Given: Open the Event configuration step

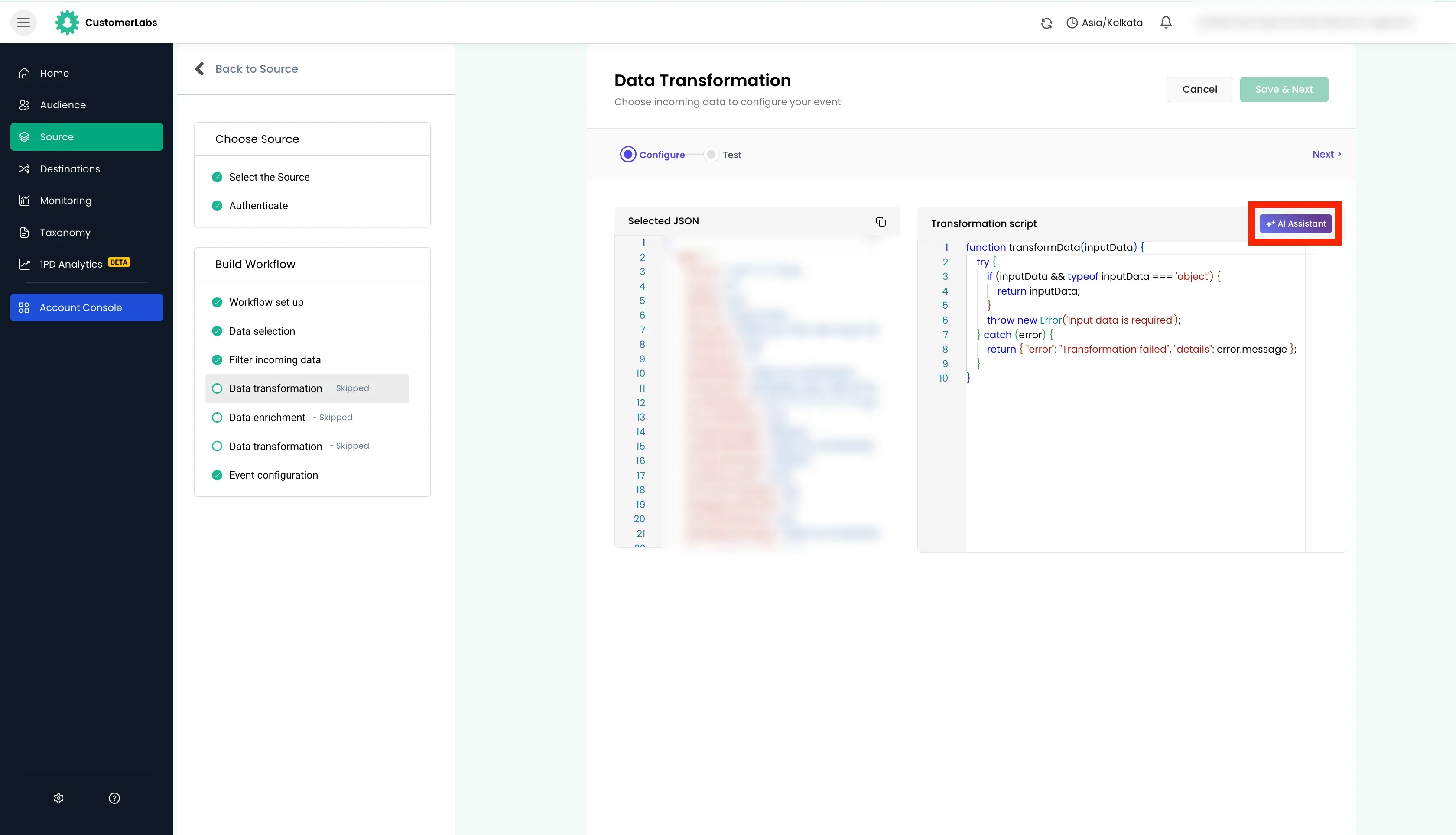Looking at the screenshot, I should [273, 476].
